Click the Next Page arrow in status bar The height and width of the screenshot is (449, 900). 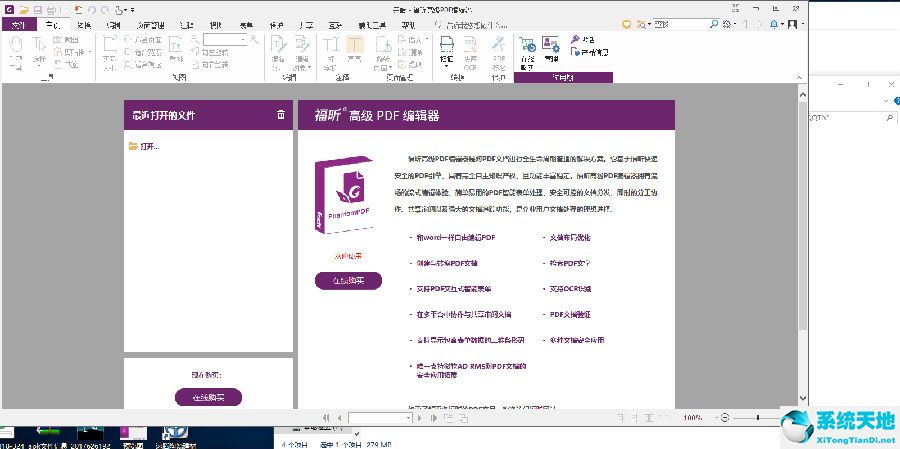pos(420,418)
